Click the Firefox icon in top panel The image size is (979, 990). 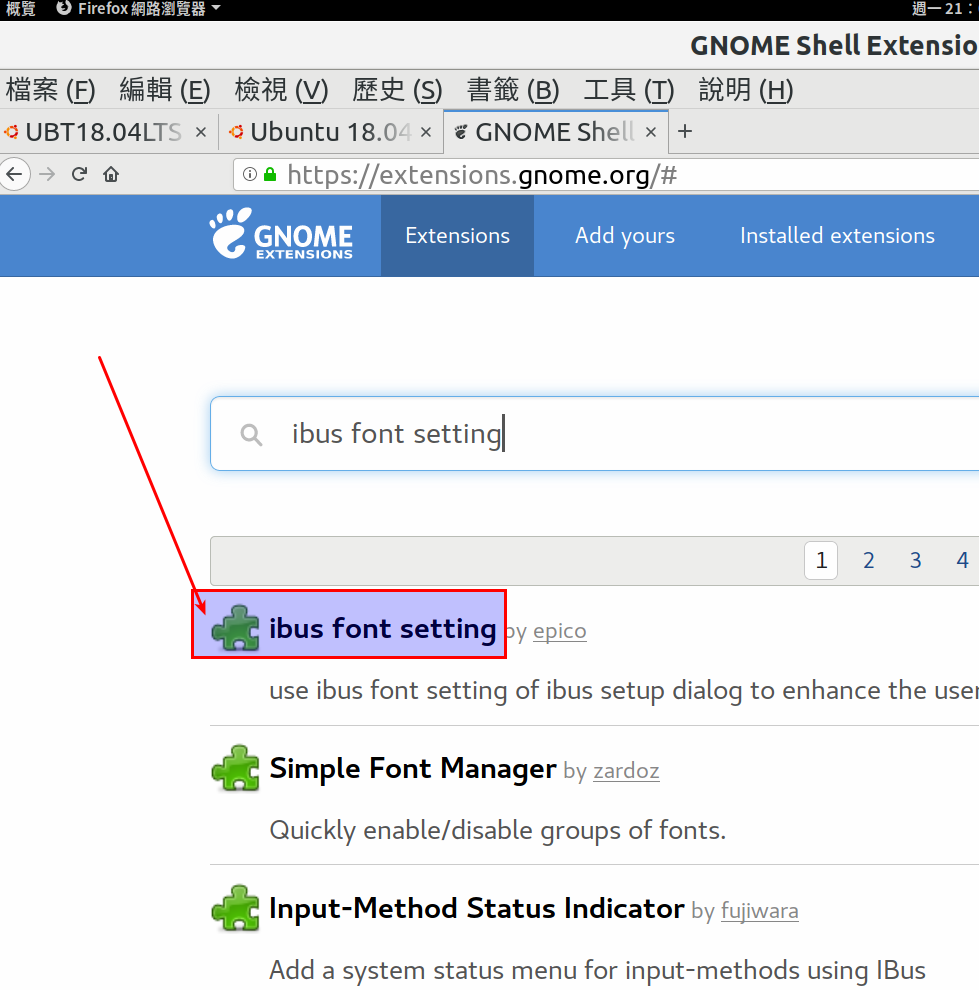click(64, 8)
